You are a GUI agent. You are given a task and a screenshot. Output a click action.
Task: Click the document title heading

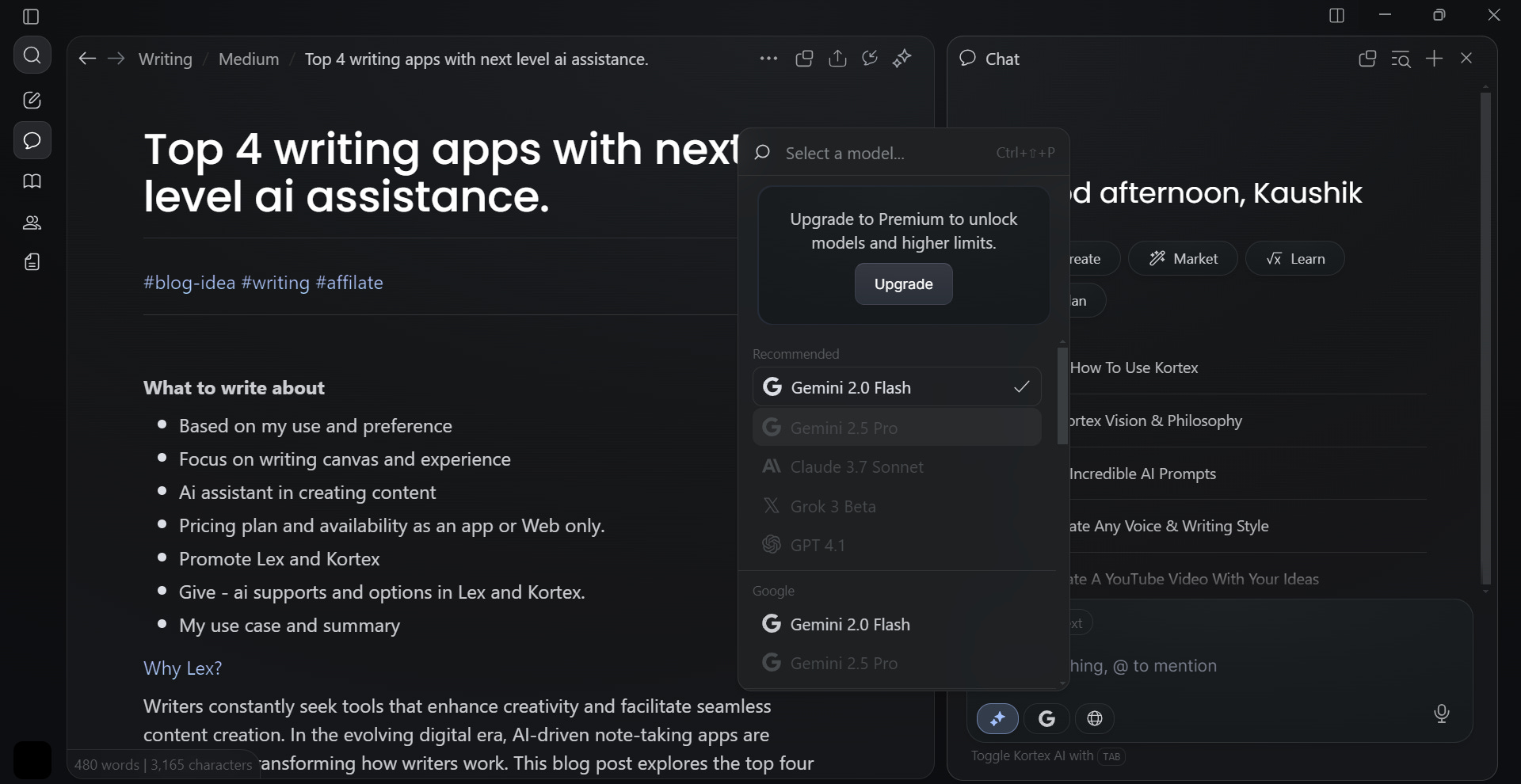[x=440, y=173]
